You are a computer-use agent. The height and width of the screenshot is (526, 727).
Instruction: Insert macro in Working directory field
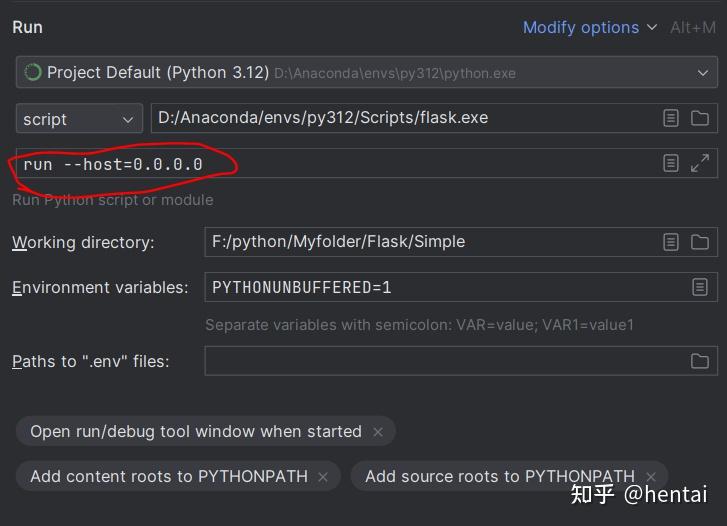coord(671,242)
